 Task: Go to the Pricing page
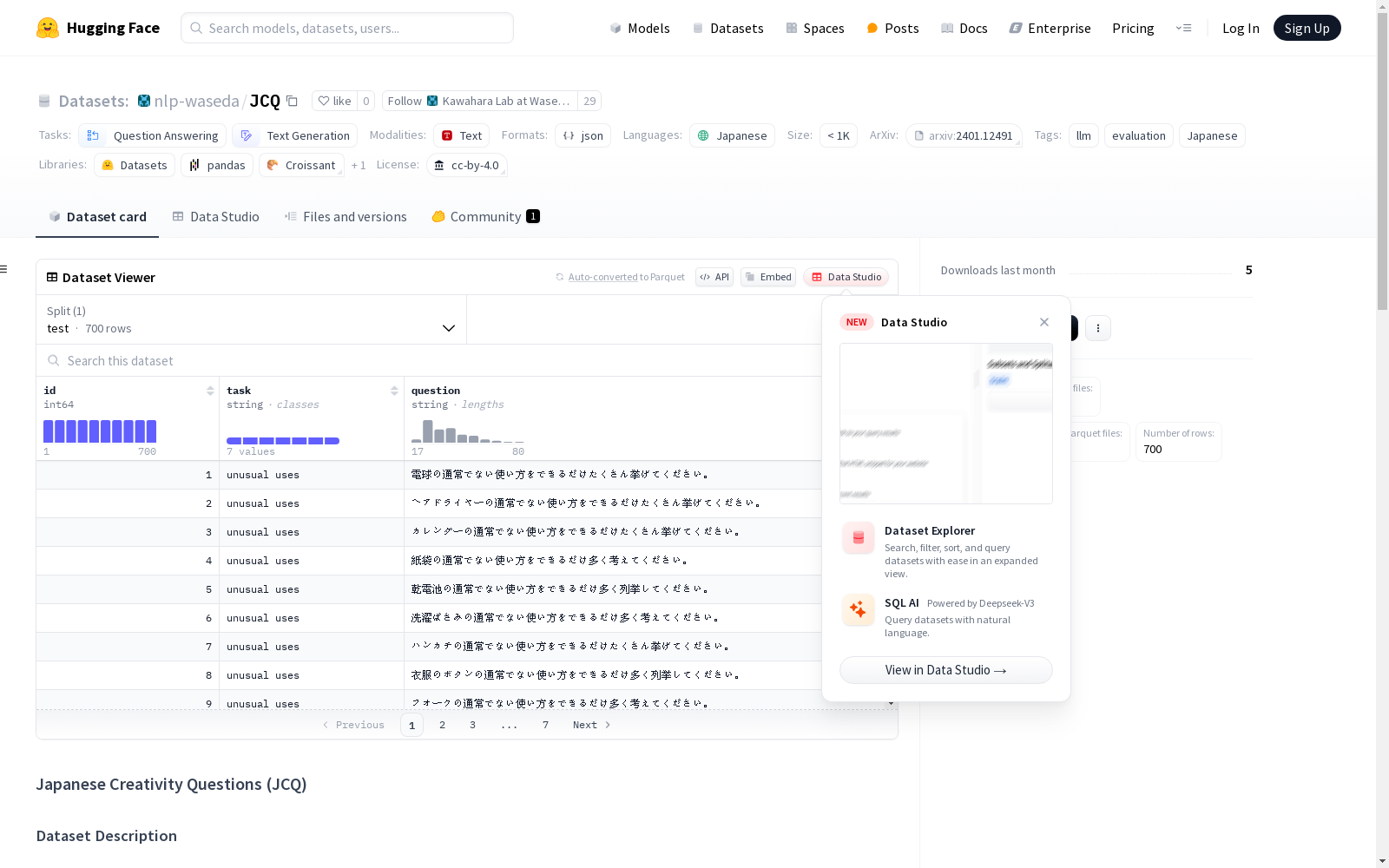click(1133, 28)
